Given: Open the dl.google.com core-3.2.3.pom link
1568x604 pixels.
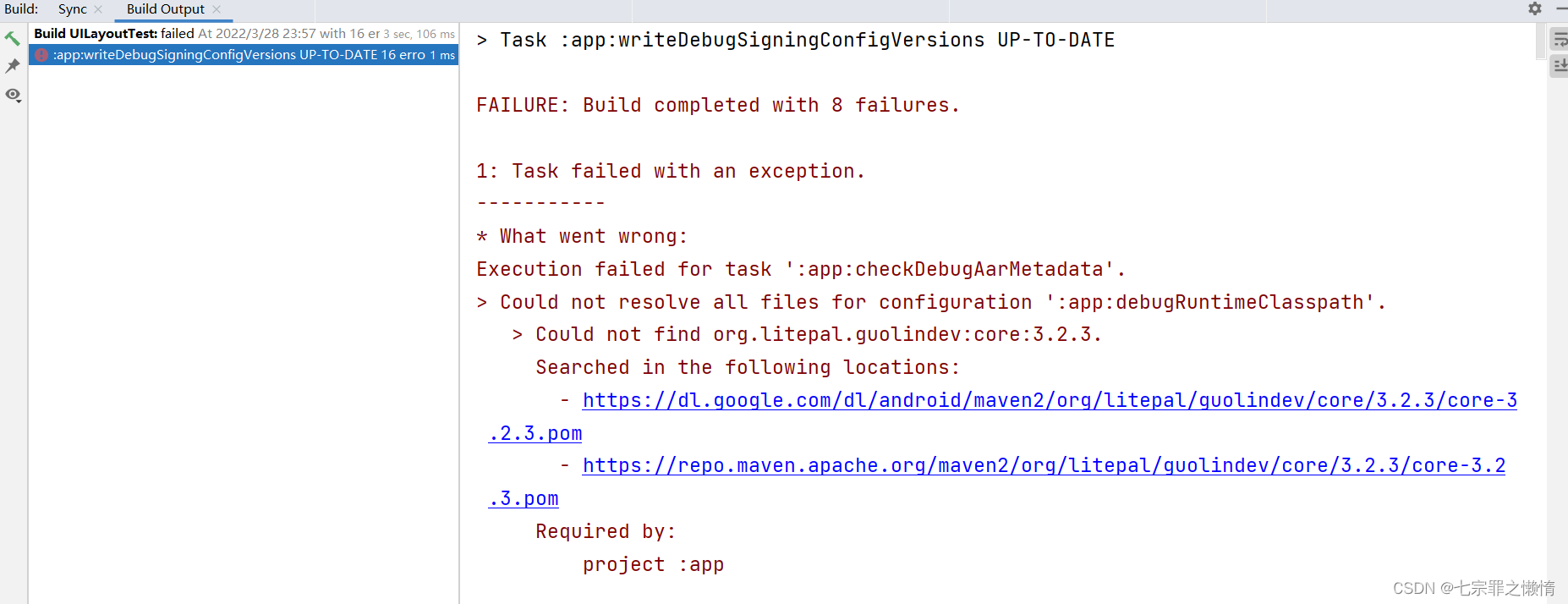Looking at the screenshot, I should point(1049,399).
